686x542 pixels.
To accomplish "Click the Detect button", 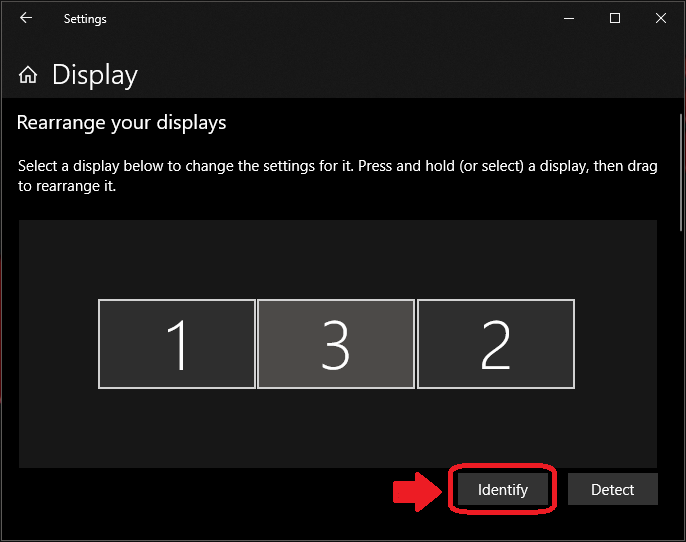I will (612, 489).
